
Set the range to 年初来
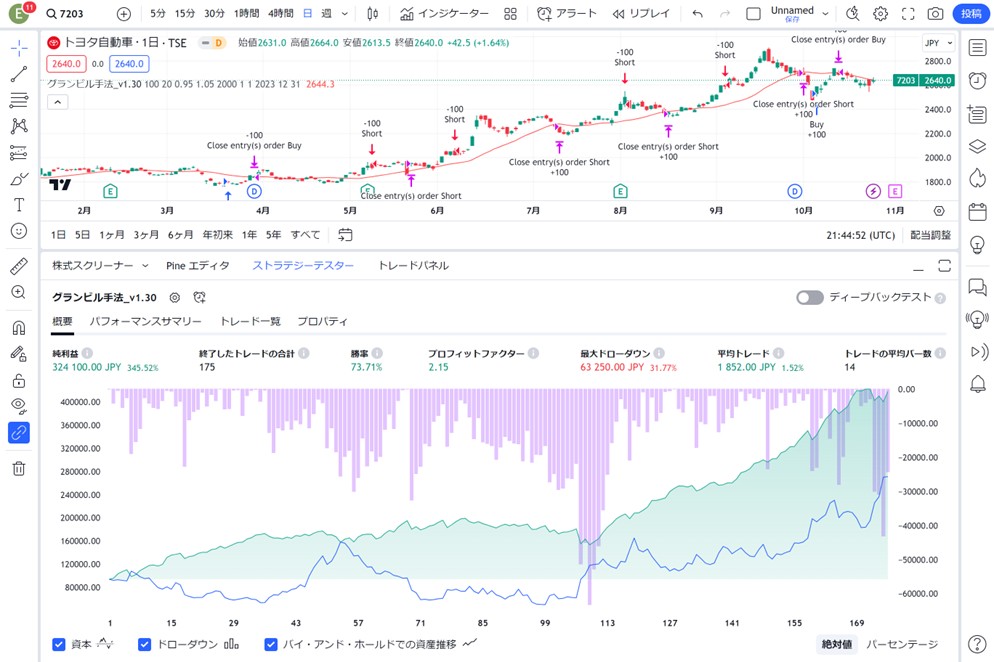tap(217, 235)
